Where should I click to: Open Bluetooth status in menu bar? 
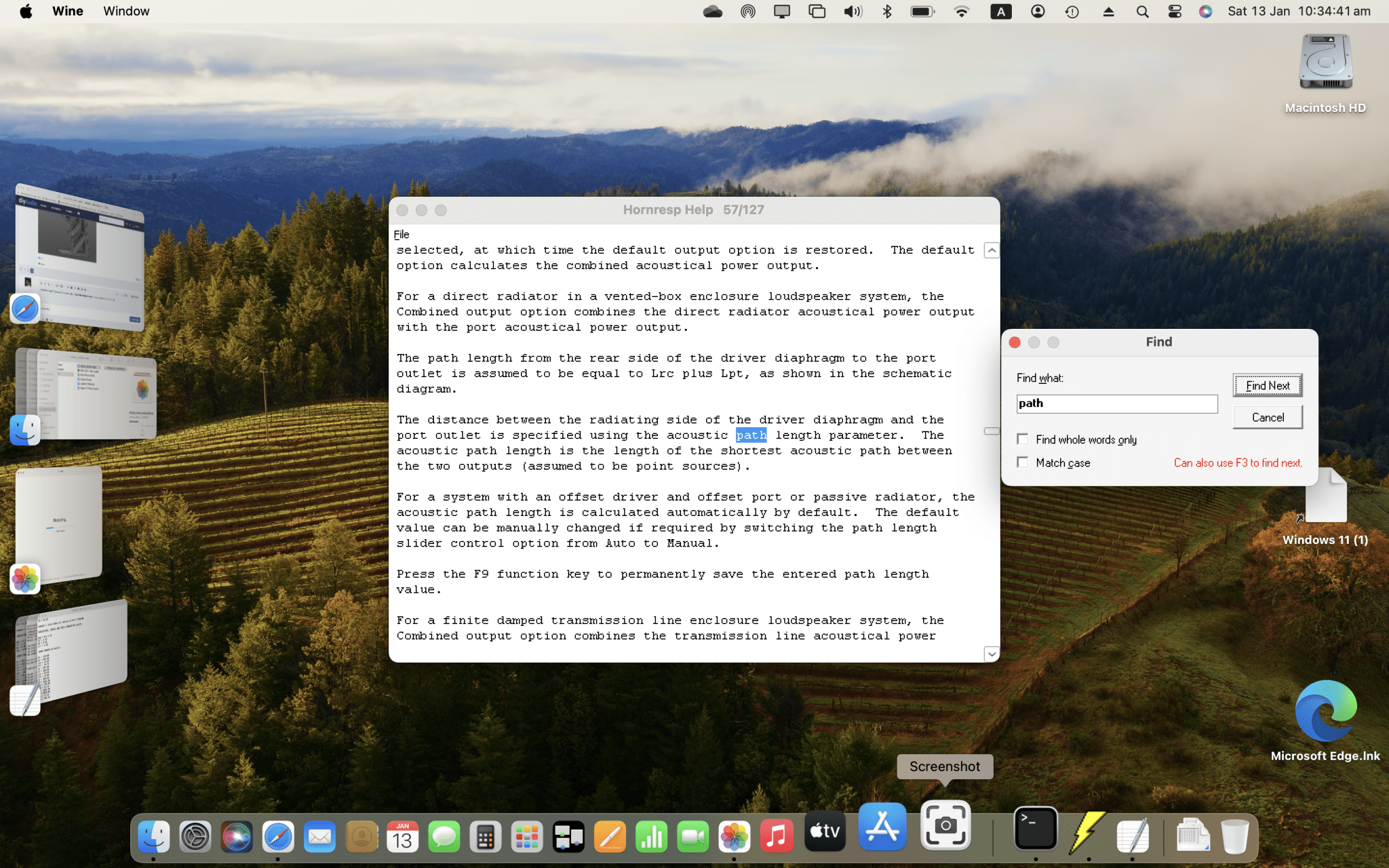click(x=887, y=12)
